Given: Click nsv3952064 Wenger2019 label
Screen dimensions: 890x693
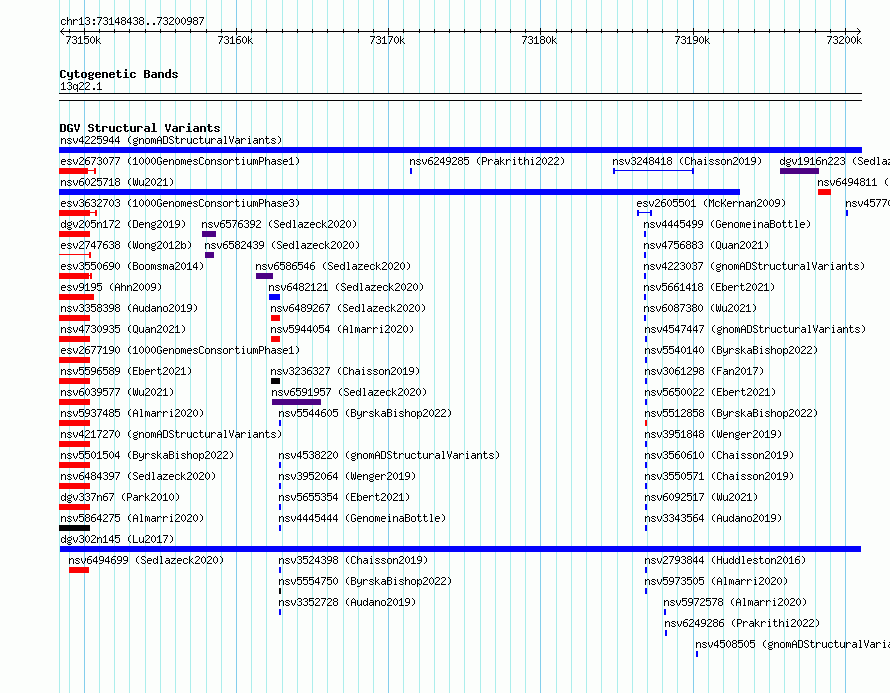Looking at the screenshot, I should [x=347, y=476].
